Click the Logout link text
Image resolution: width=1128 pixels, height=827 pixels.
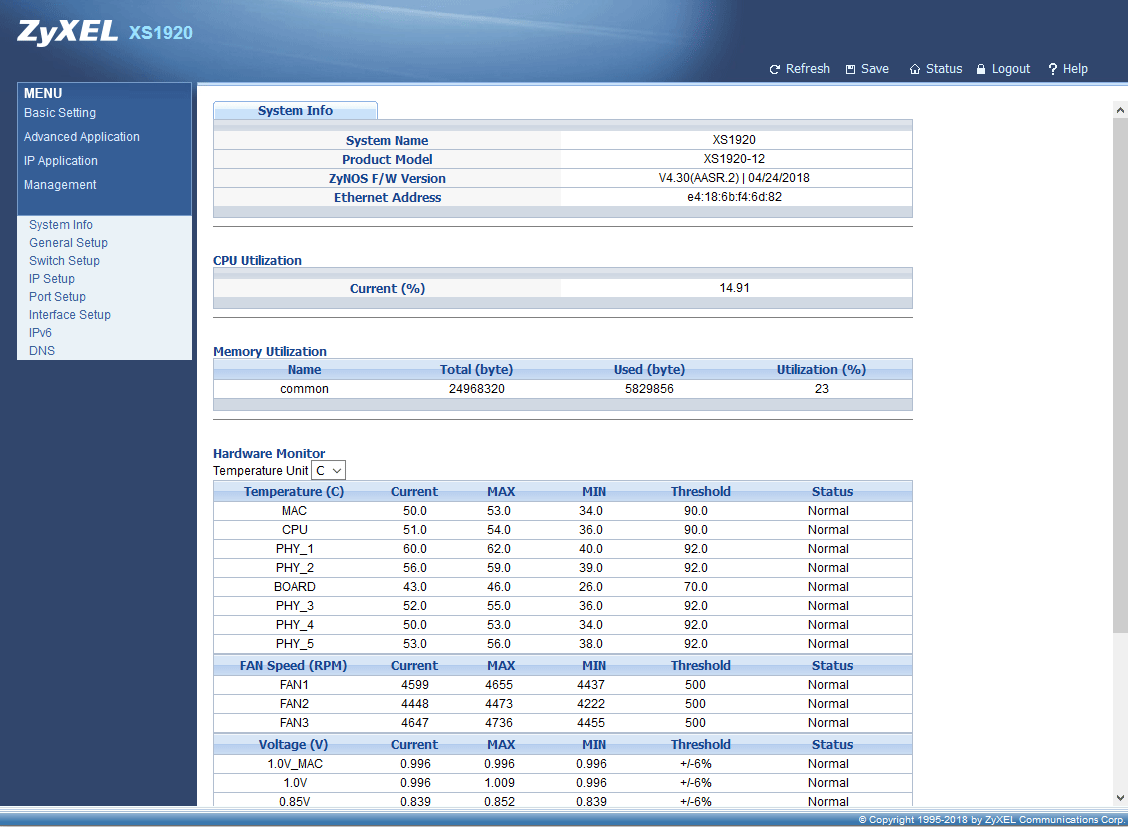[1011, 69]
